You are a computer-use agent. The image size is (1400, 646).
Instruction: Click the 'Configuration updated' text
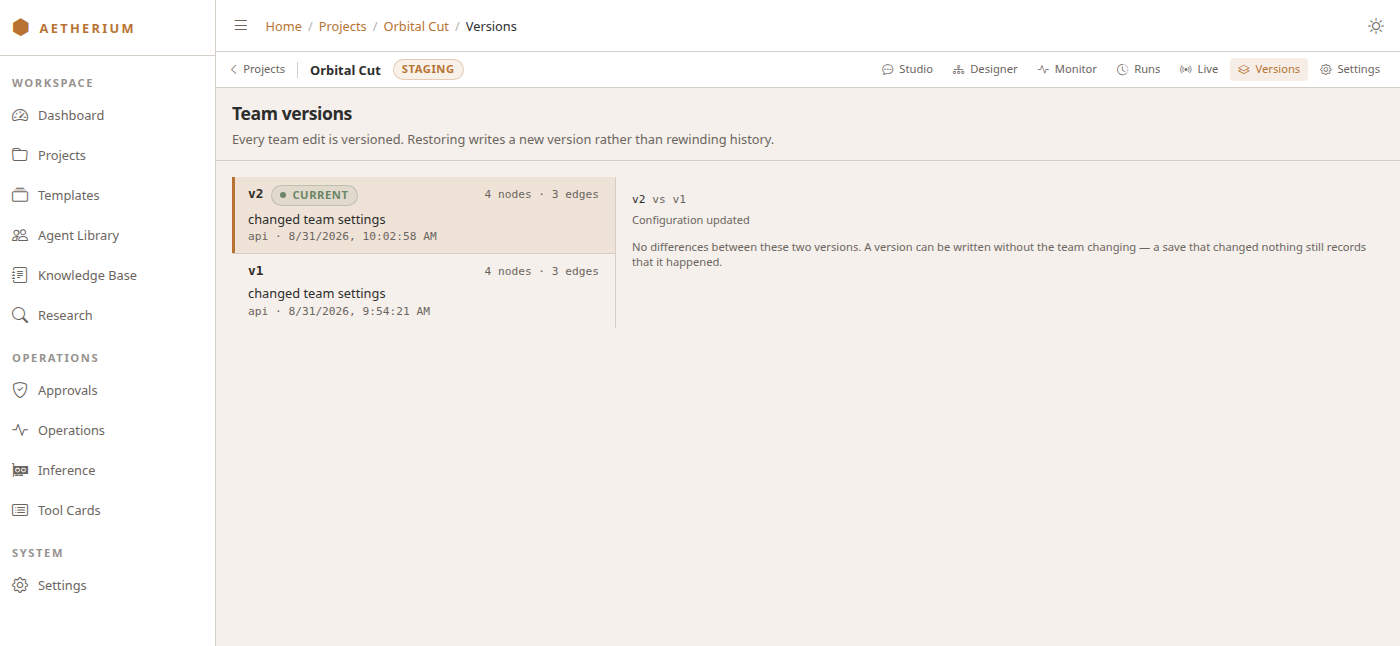(690, 220)
